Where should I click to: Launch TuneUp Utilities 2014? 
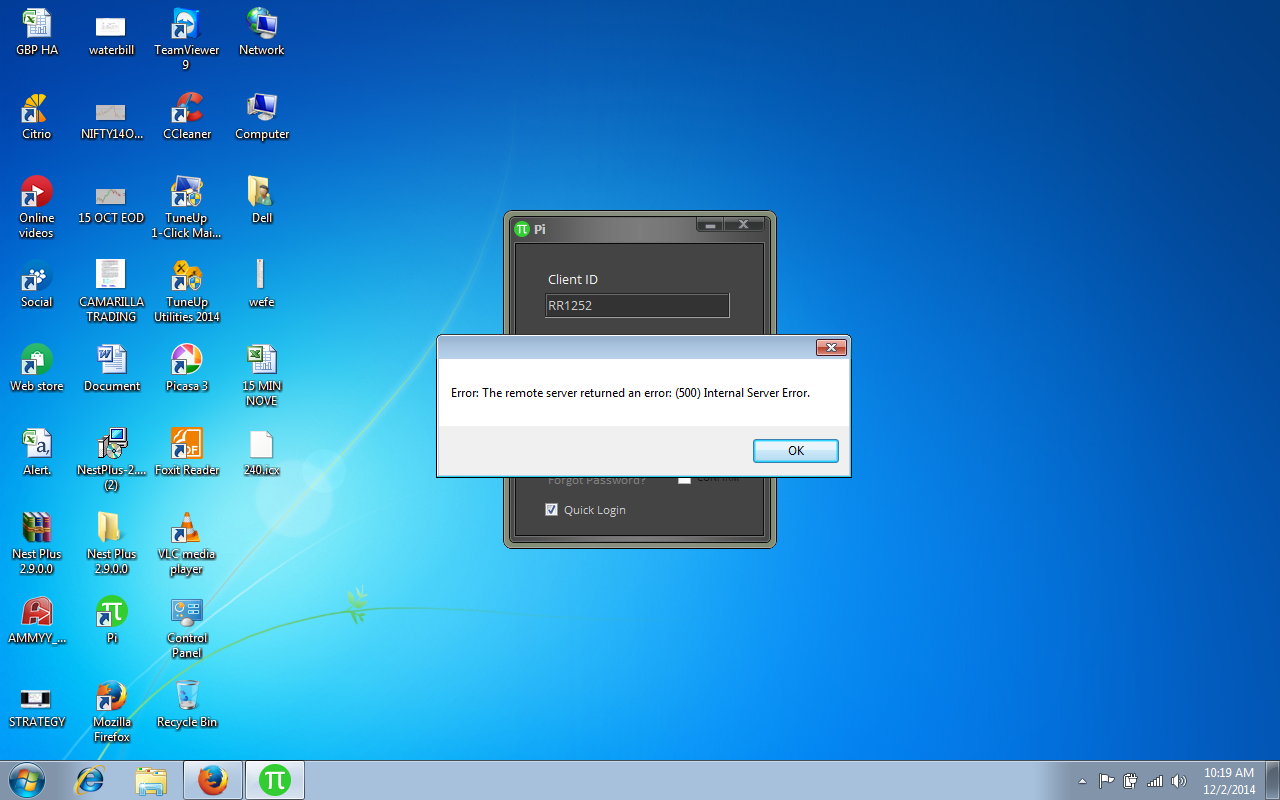click(187, 292)
